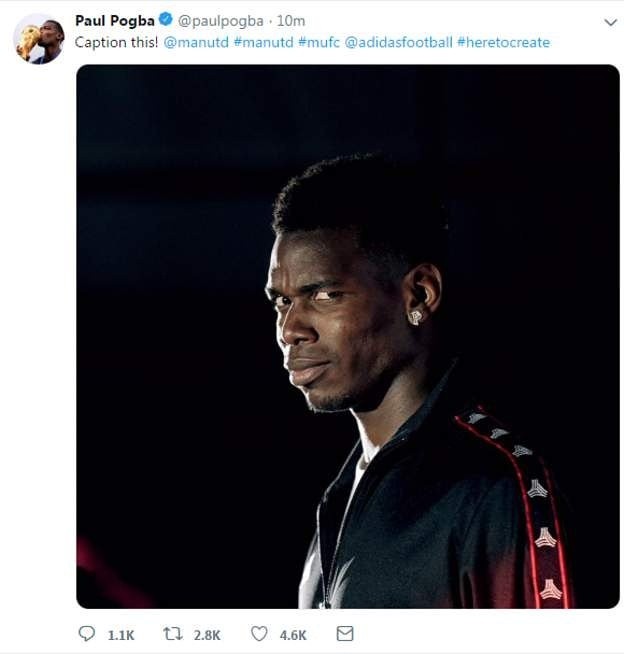The image size is (624, 654).
Task: Visit the @paulpogba handle
Action: 222,21
